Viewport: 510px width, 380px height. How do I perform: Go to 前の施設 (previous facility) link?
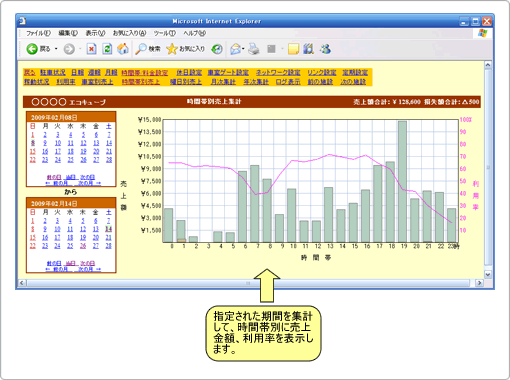tap(320, 82)
